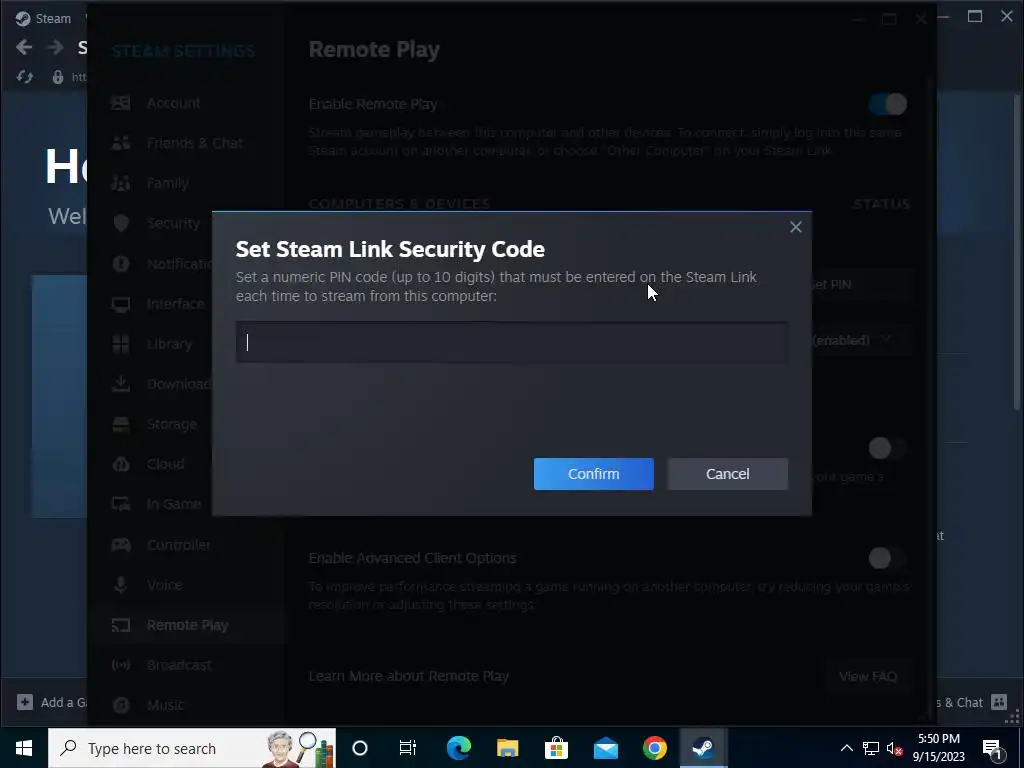Screen dimensions: 1024x768
Task: Toggle Enable Advanced Client Options switch
Action: tap(888, 558)
